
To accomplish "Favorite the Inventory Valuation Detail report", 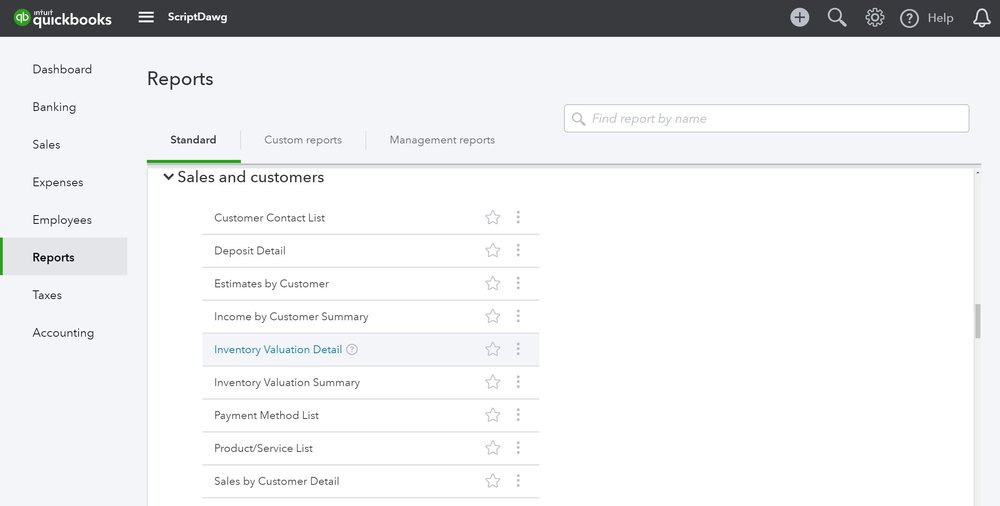I will pyautogui.click(x=492, y=349).
